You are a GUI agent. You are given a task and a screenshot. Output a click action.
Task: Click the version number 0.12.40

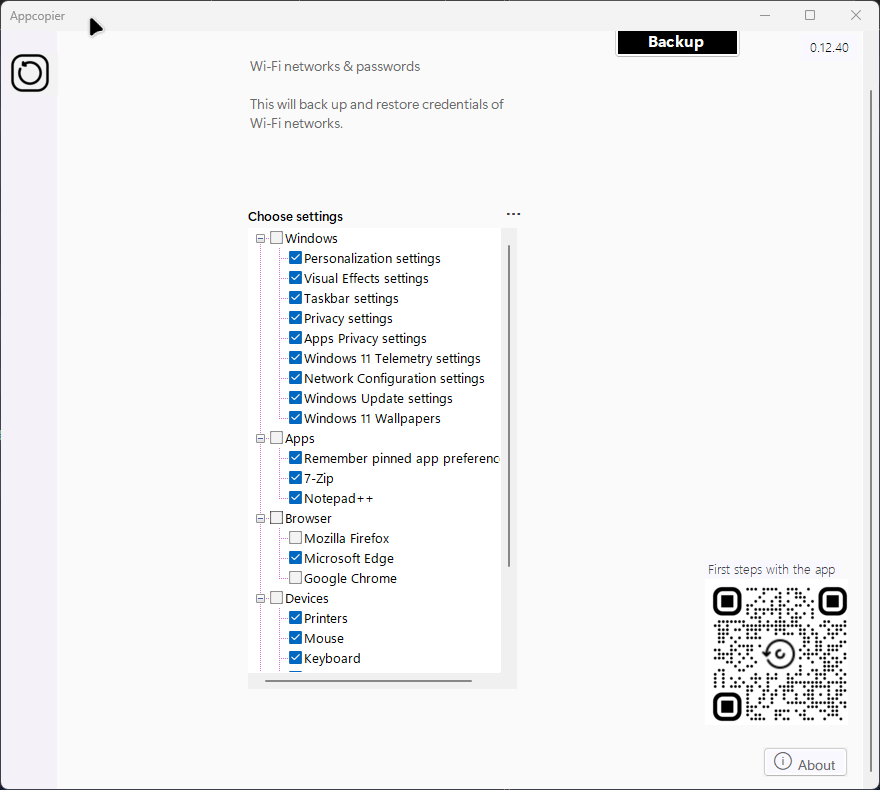click(829, 48)
